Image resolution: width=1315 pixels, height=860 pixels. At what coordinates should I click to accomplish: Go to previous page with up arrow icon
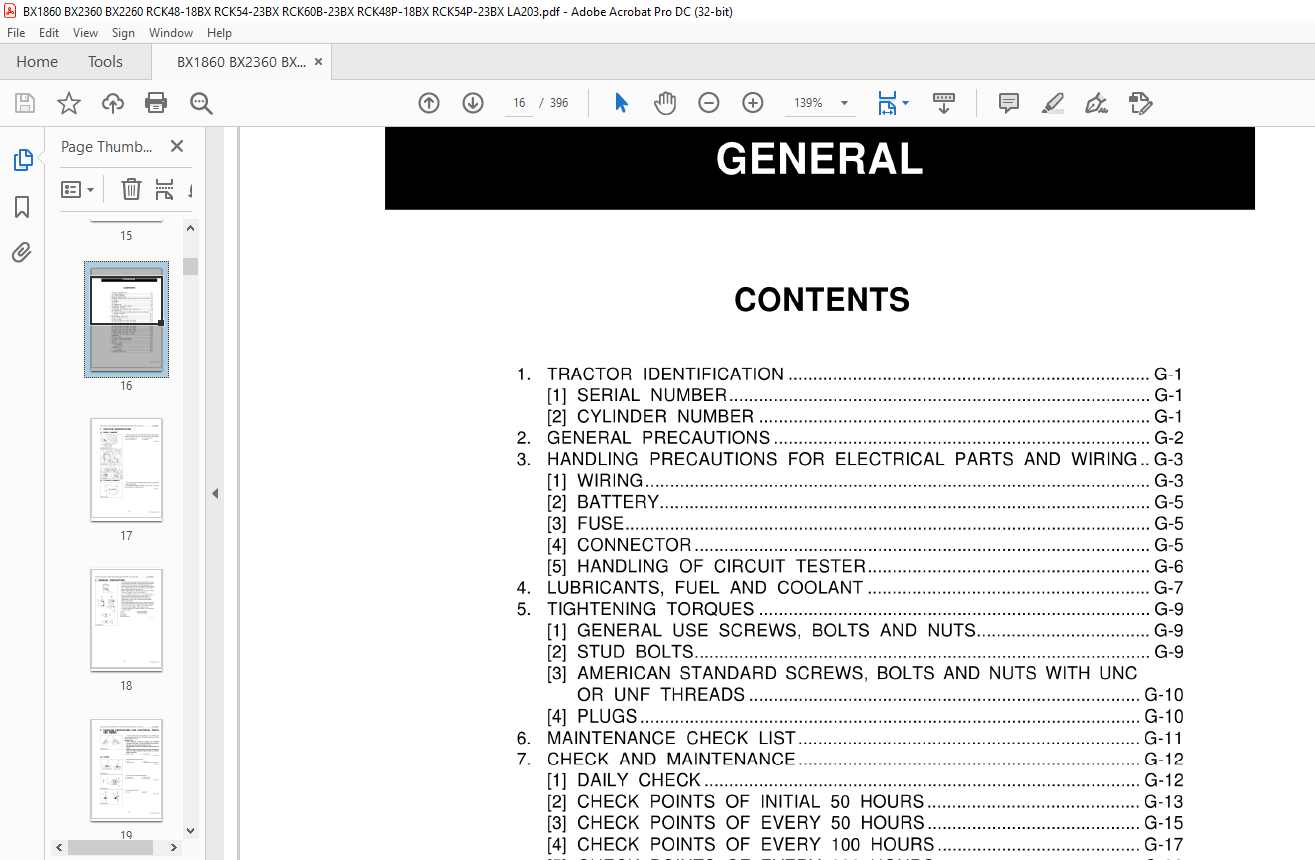[x=429, y=103]
